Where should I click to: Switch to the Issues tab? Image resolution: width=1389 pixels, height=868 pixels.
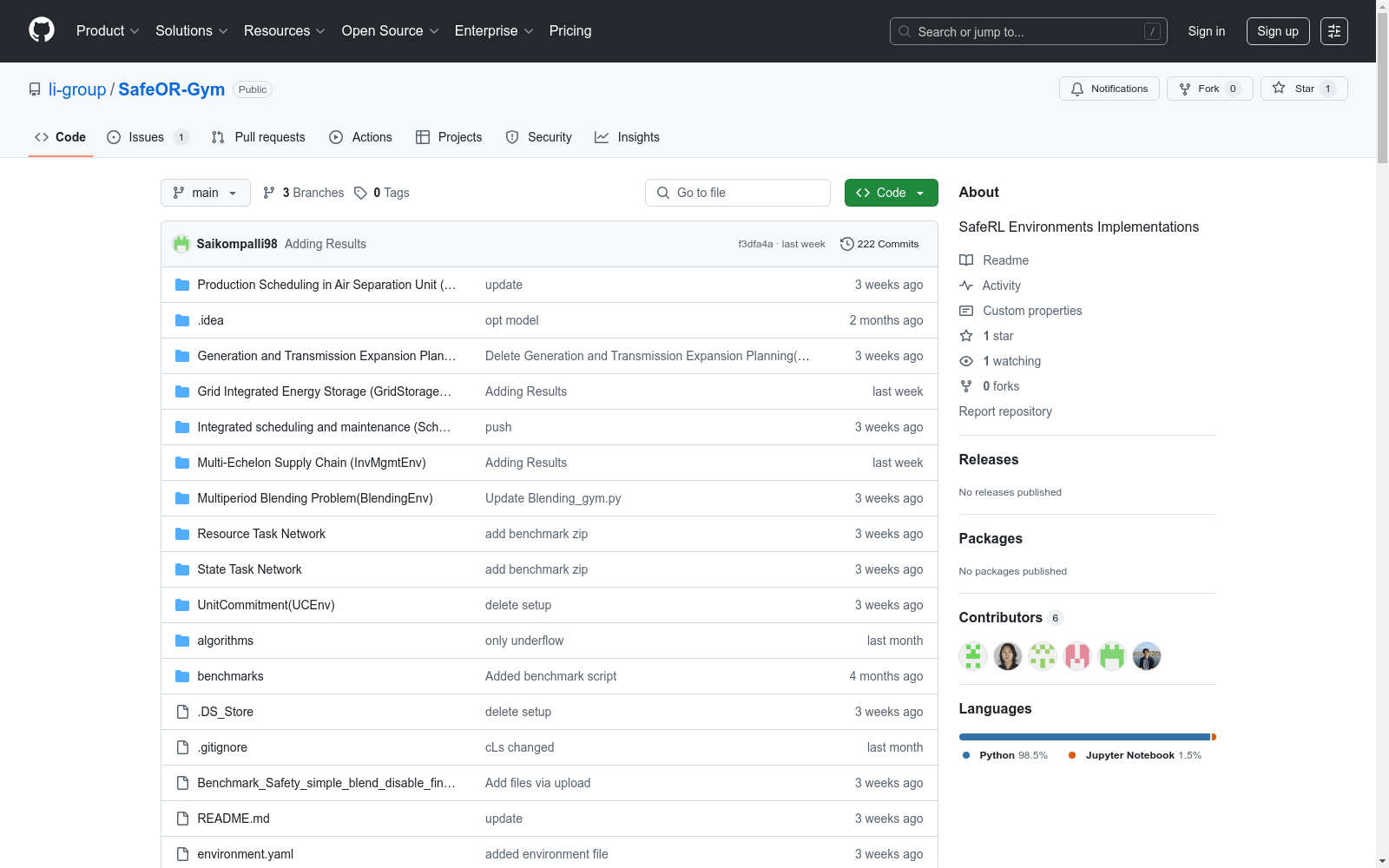(x=148, y=137)
